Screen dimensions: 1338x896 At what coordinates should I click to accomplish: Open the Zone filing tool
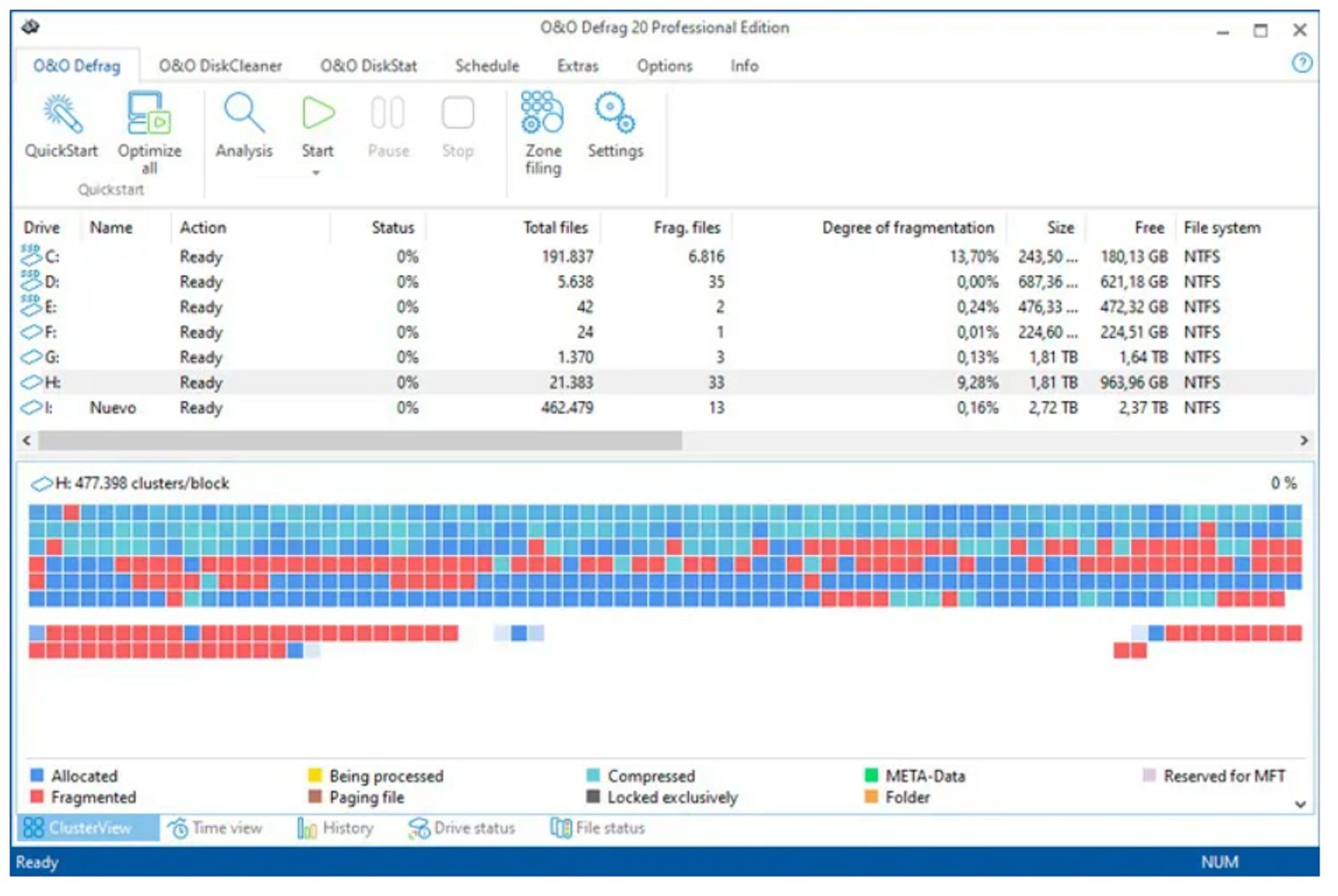[542, 113]
